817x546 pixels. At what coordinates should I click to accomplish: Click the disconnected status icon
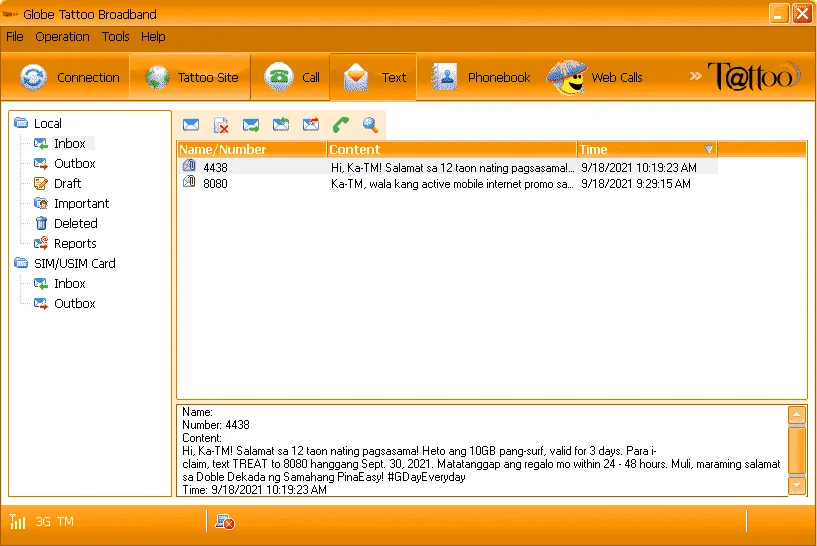coord(225,522)
